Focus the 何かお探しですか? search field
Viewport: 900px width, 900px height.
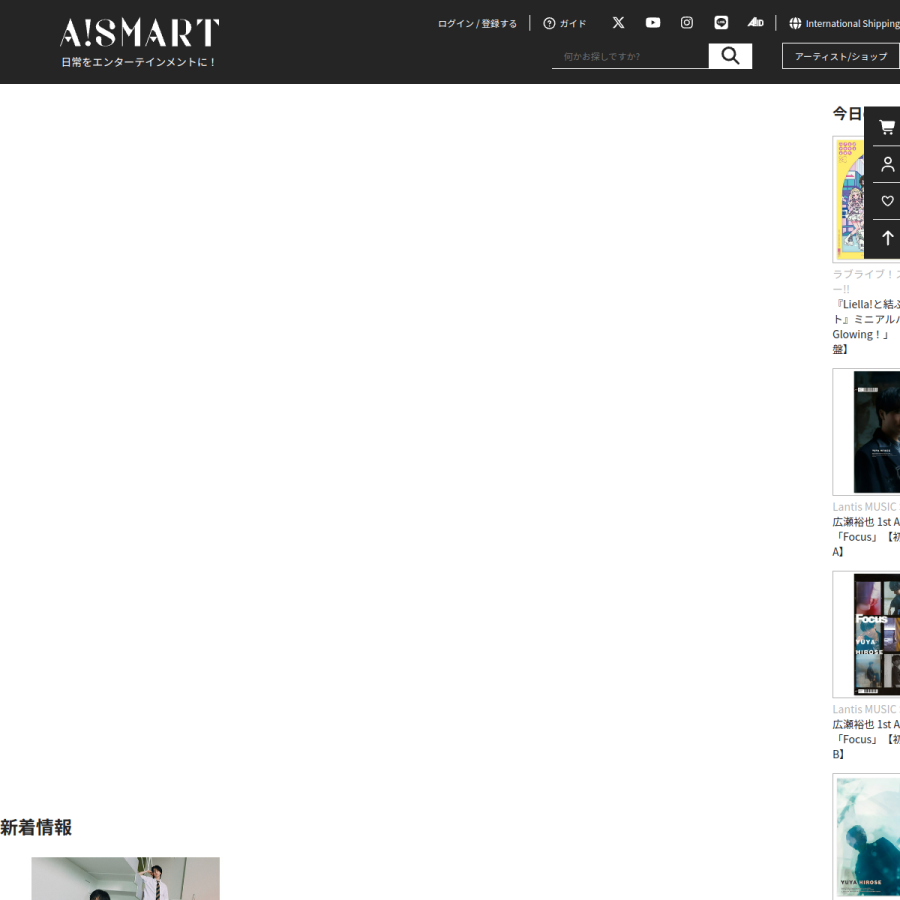coord(630,56)
